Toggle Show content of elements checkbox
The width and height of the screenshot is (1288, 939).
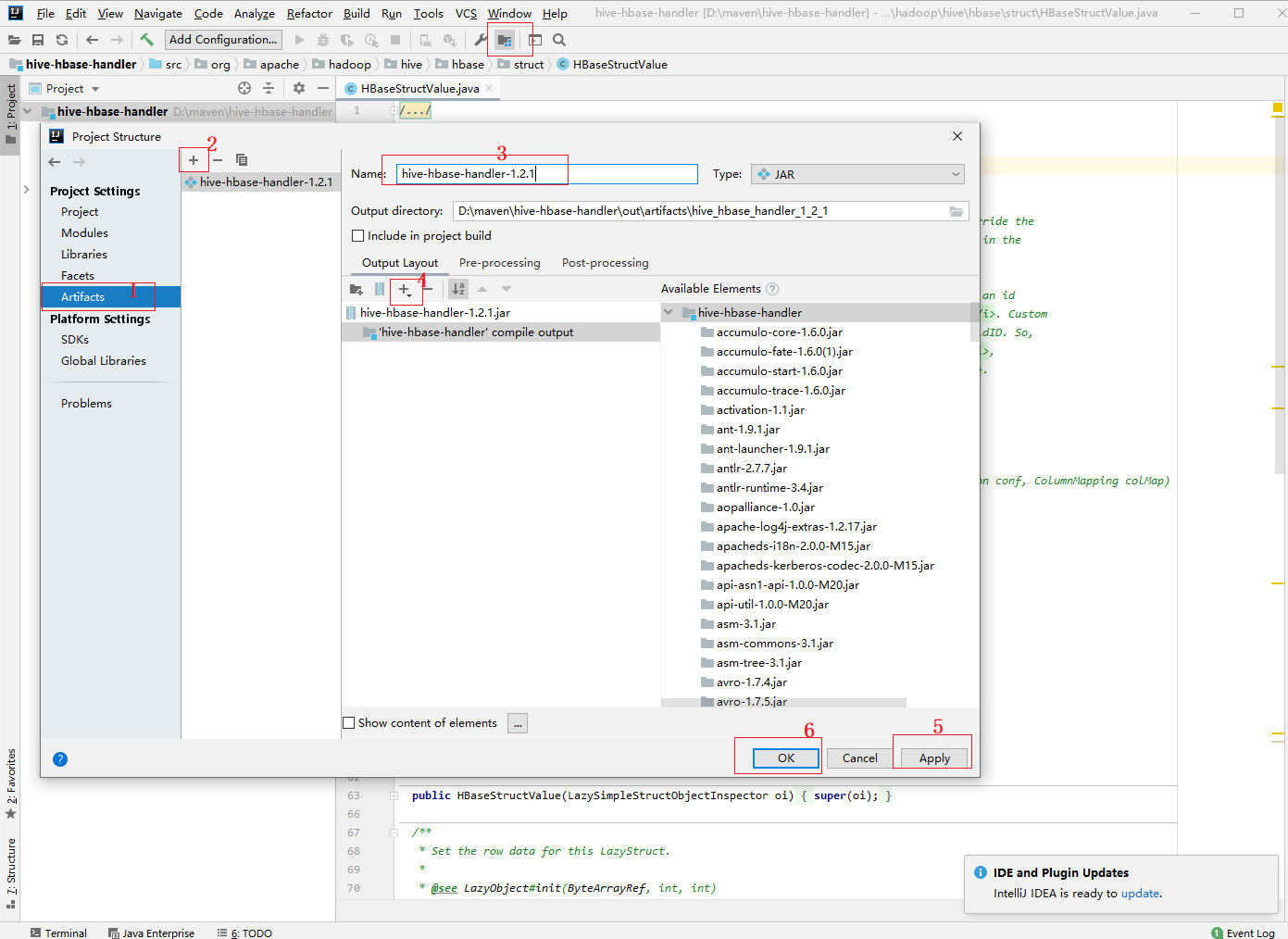[x=349, y=723]
